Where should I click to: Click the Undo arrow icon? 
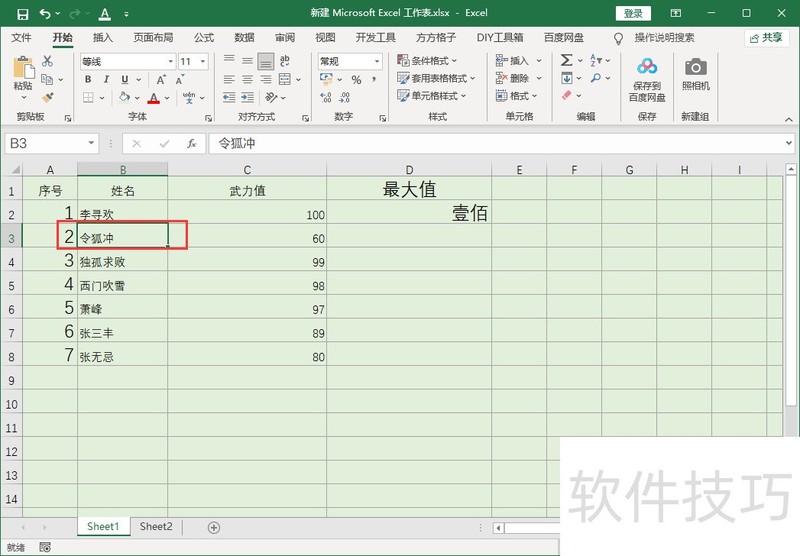45,14
